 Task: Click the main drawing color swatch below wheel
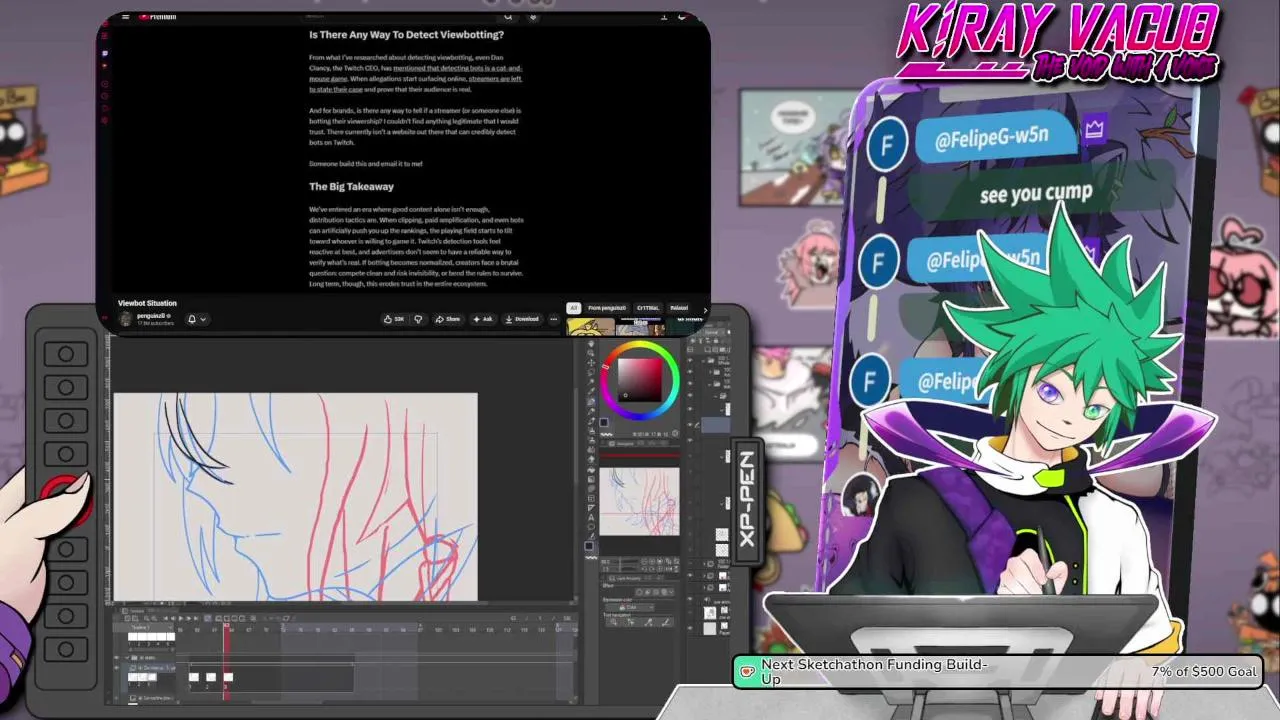tap(603, 422)
